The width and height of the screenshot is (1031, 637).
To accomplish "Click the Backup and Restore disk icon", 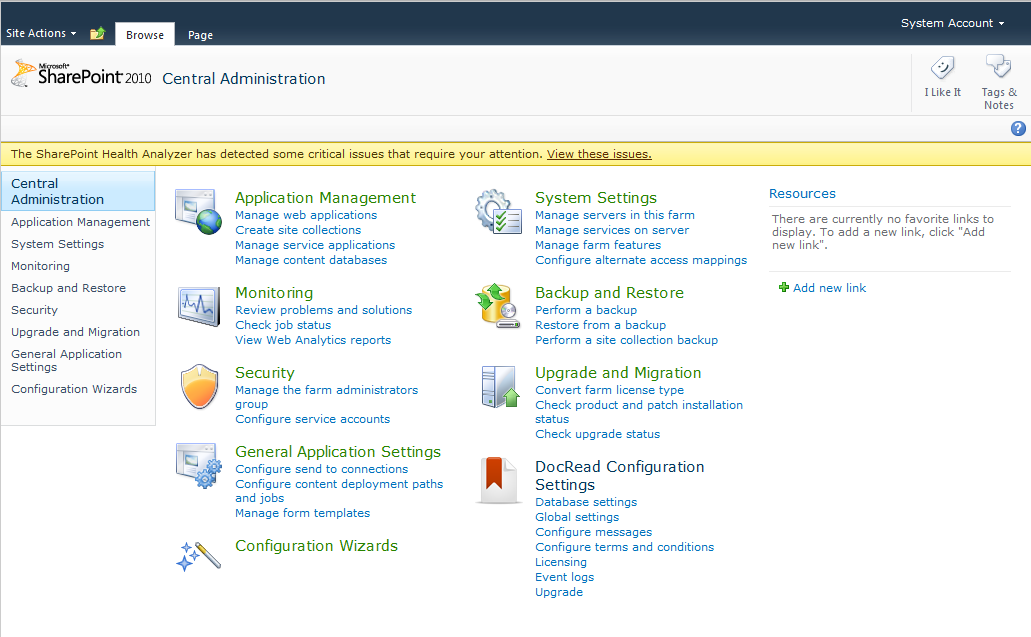I will [x=498, y=306].
